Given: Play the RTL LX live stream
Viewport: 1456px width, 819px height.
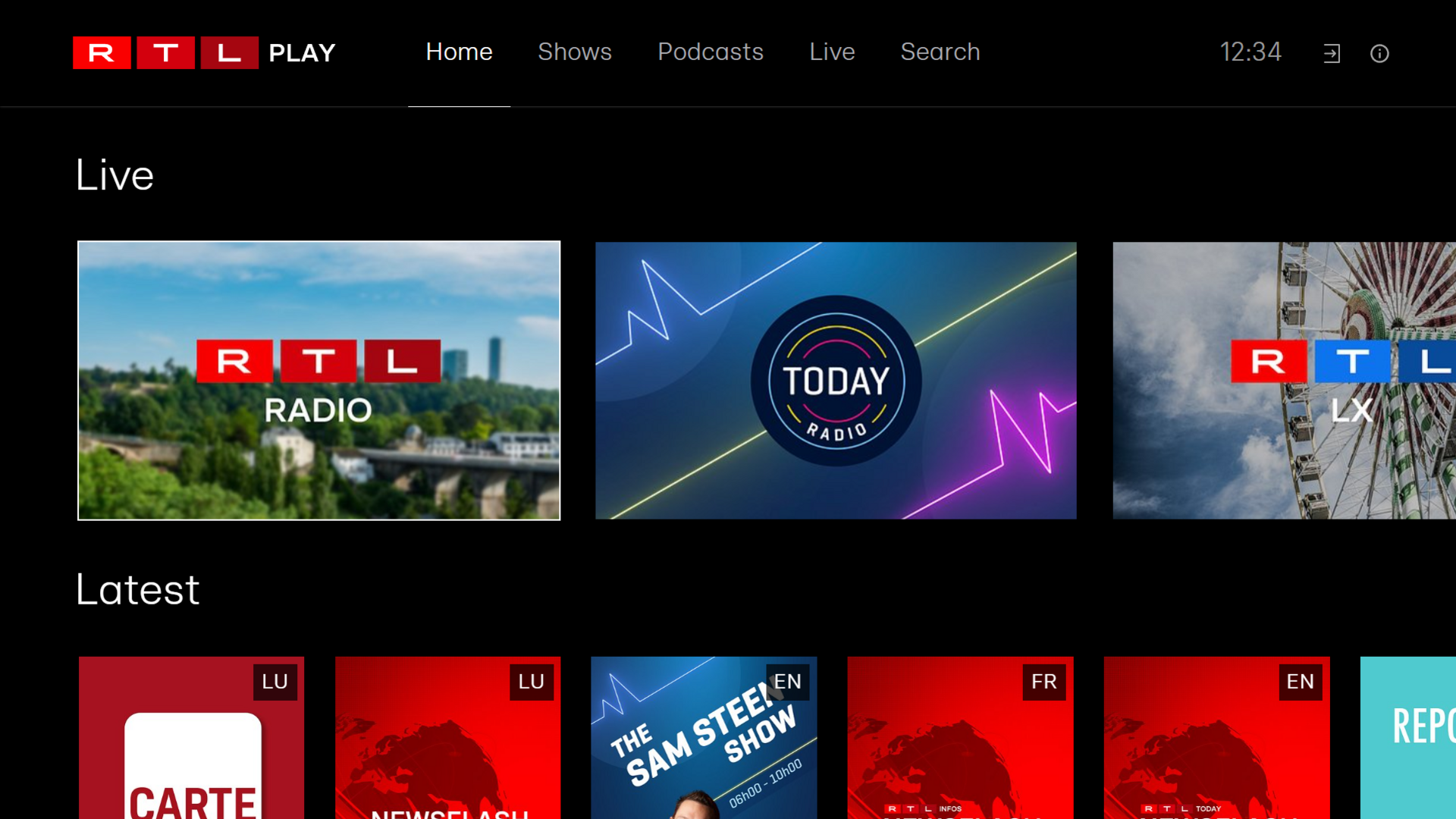Looking at the screenshot, I should (x=1285, y=381).
